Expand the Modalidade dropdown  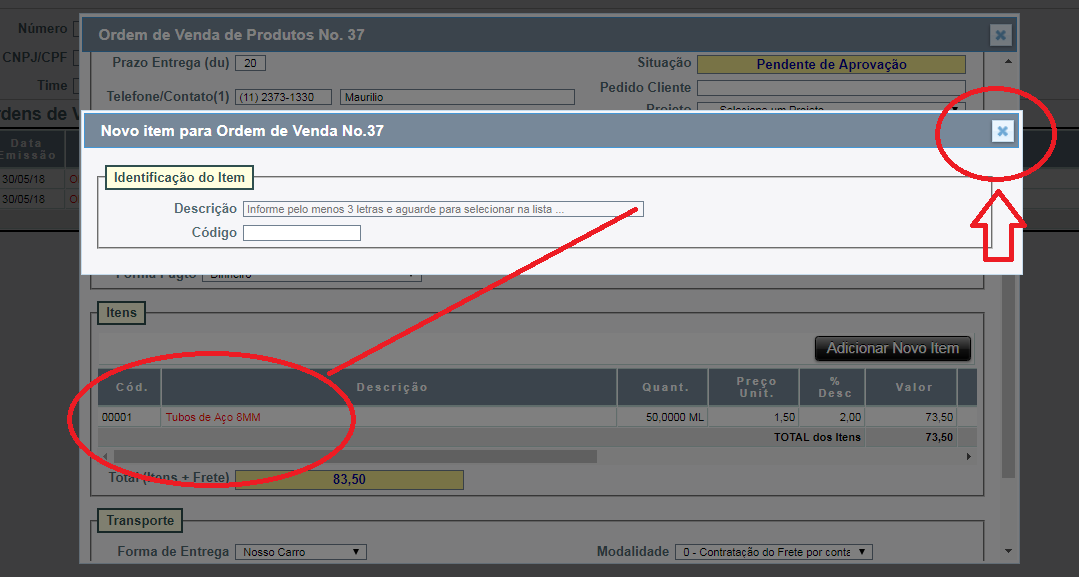coord(773,552)
